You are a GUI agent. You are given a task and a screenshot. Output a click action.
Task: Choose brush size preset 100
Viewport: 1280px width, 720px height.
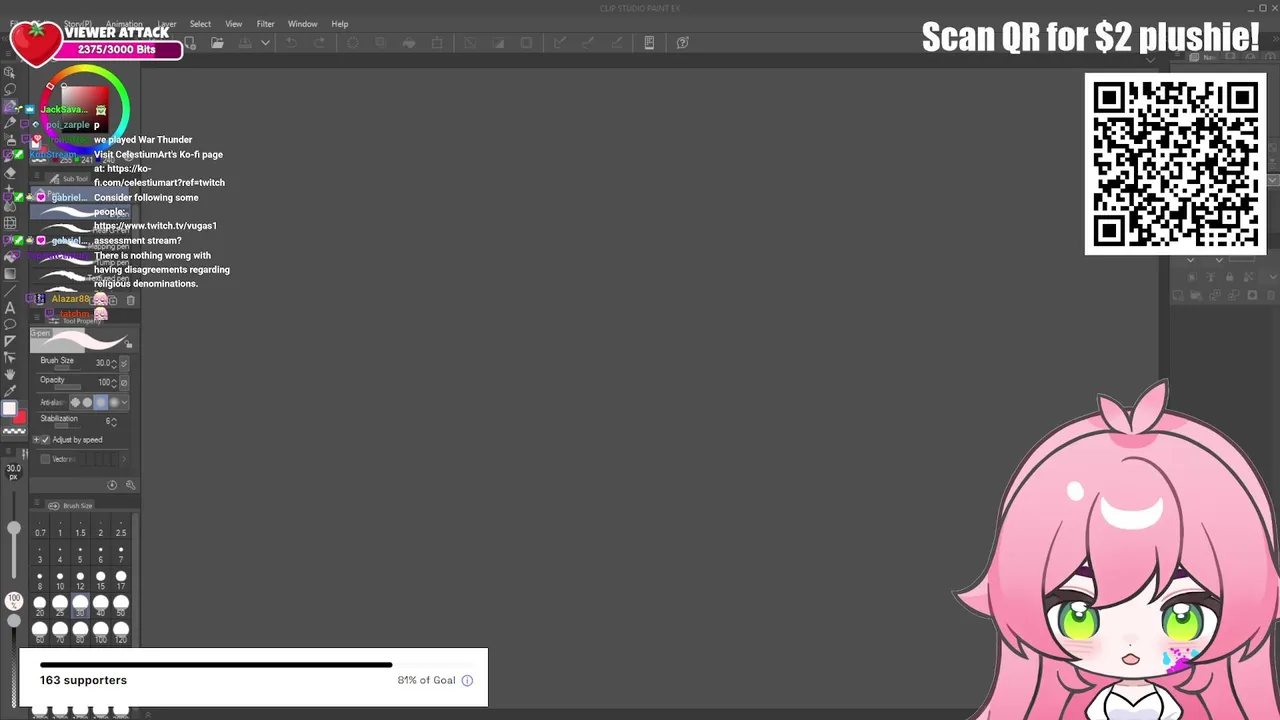point(101,632)
